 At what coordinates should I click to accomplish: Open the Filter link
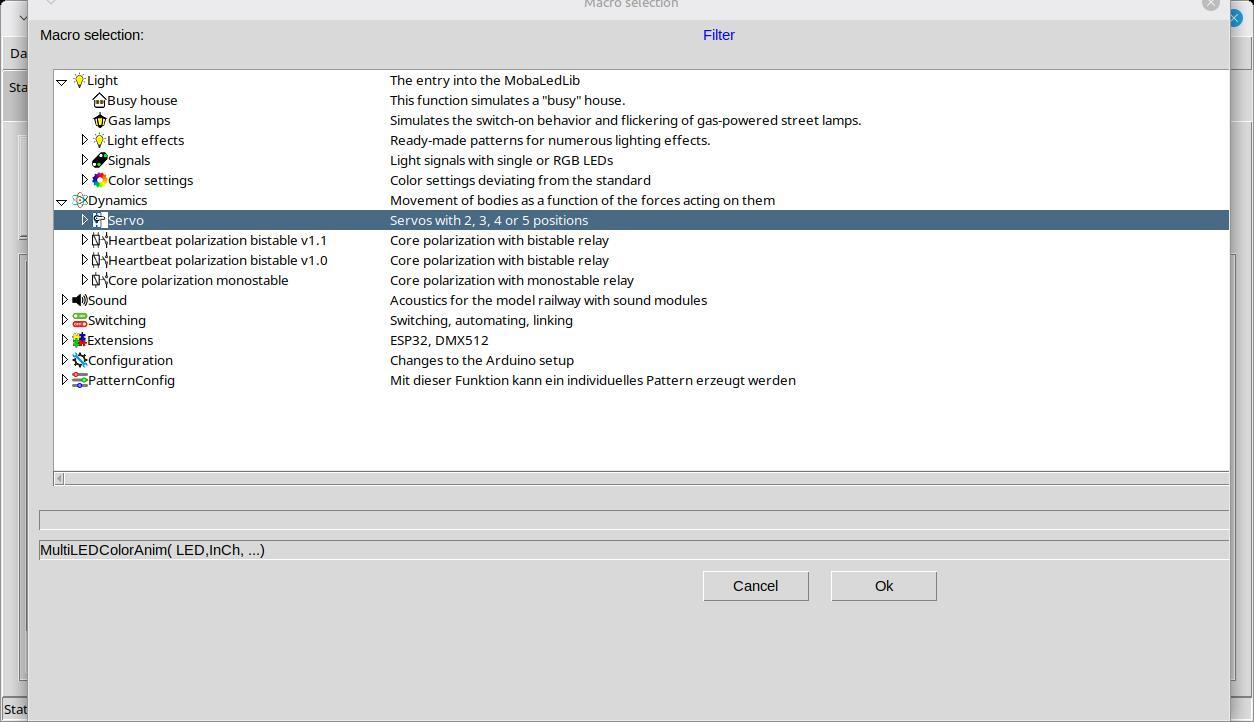click(718, 35)
